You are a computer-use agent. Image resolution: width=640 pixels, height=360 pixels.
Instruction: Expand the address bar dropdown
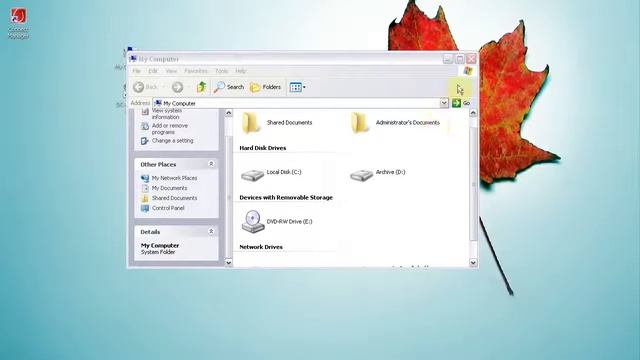click(444, 103)
